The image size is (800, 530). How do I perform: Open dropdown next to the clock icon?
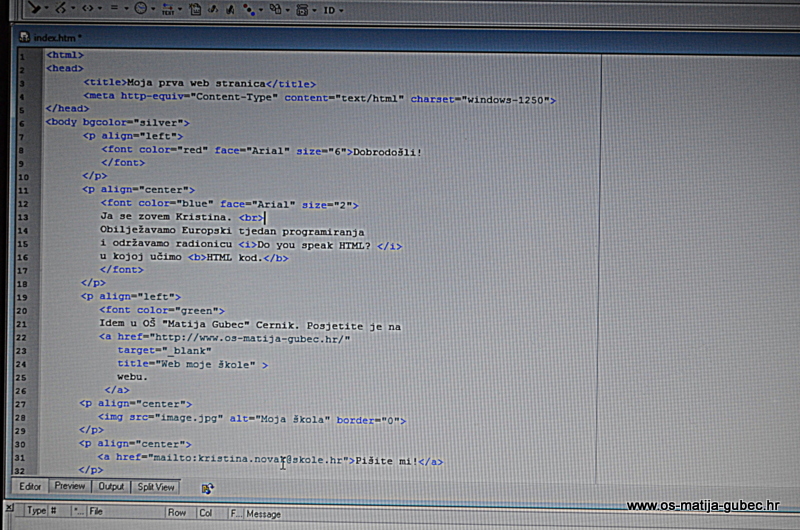153,9
